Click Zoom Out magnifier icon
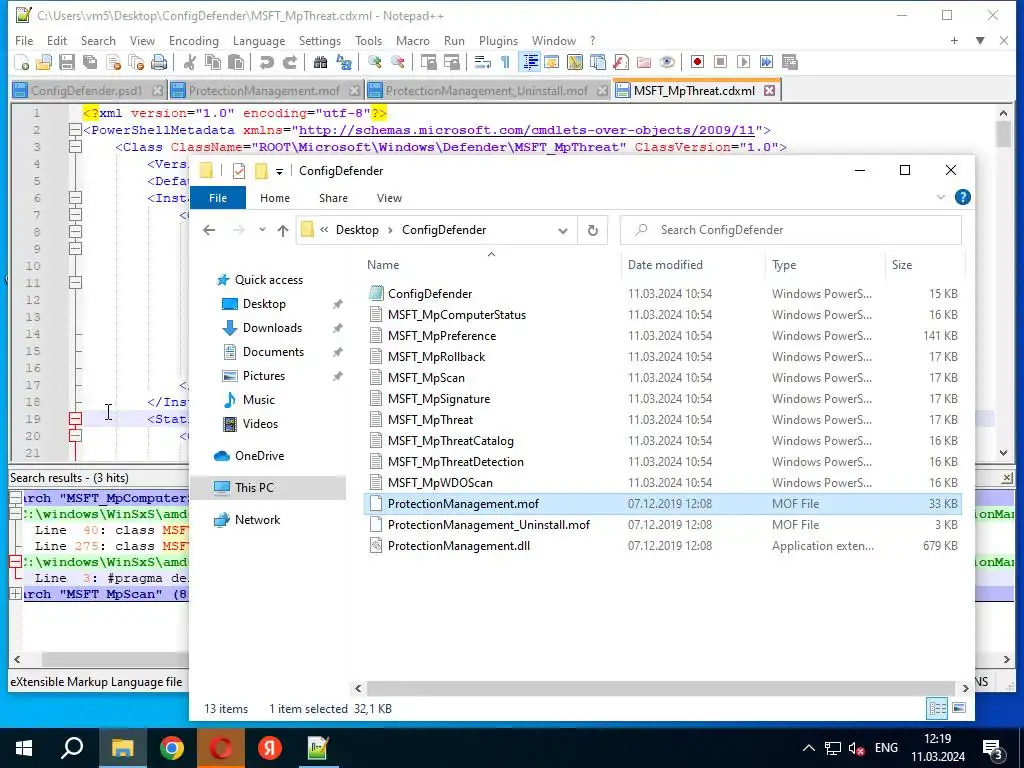The height and width of the screenshot is (768, 1024). tap(397, 62)
